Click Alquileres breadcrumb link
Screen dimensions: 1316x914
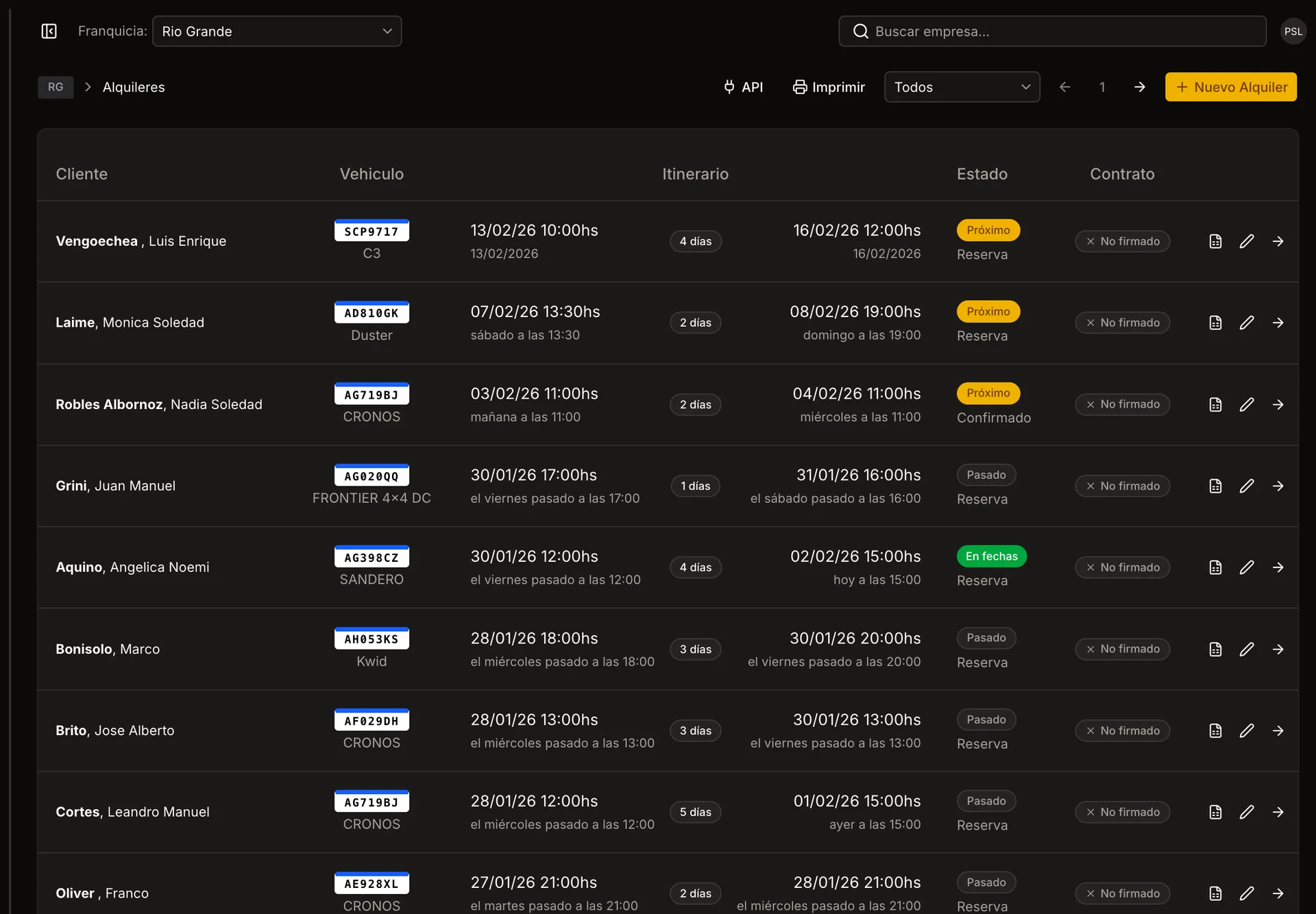click(x=134, y=87)
